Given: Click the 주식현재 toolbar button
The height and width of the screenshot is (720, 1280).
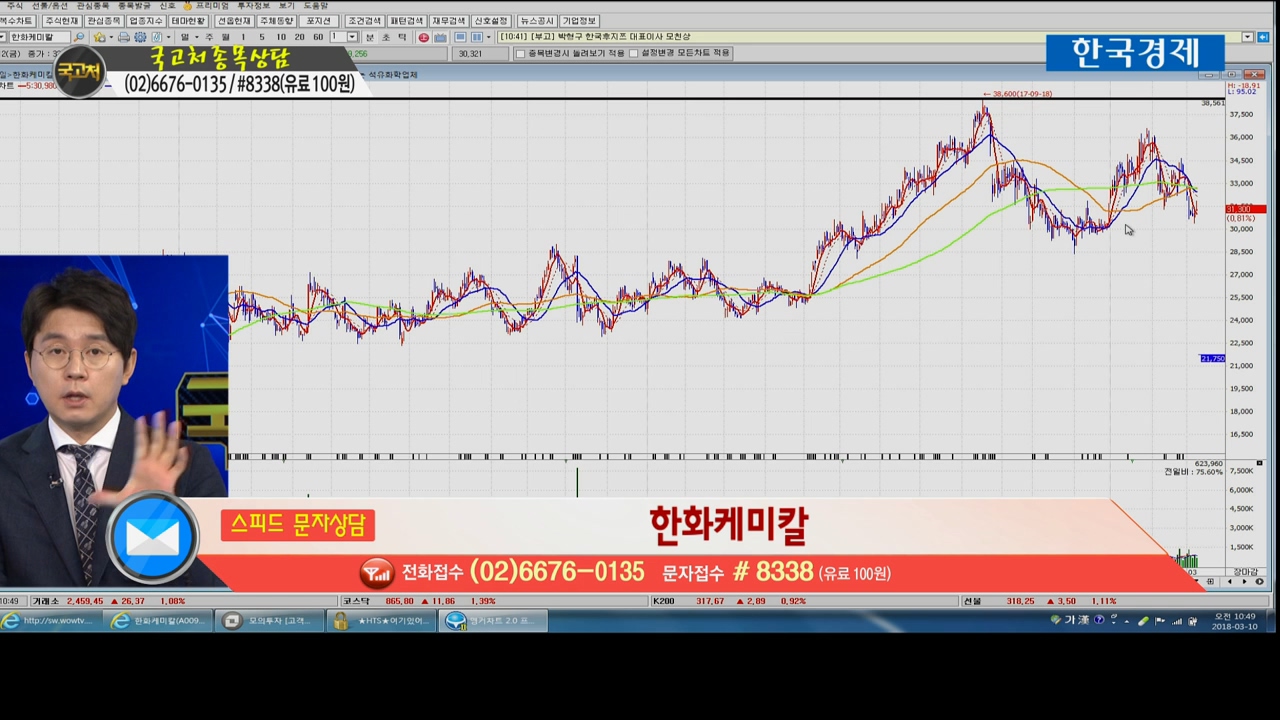Looking at the screenshot, I should click(62, 21).
